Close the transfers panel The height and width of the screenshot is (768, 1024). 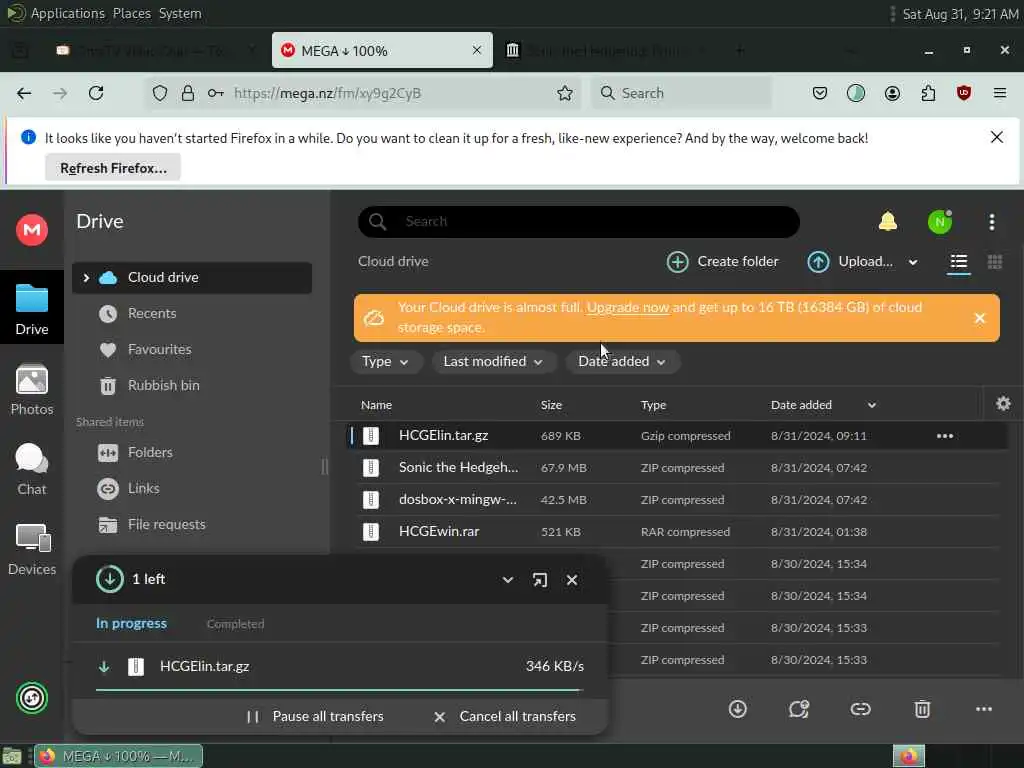coord(571,580)
